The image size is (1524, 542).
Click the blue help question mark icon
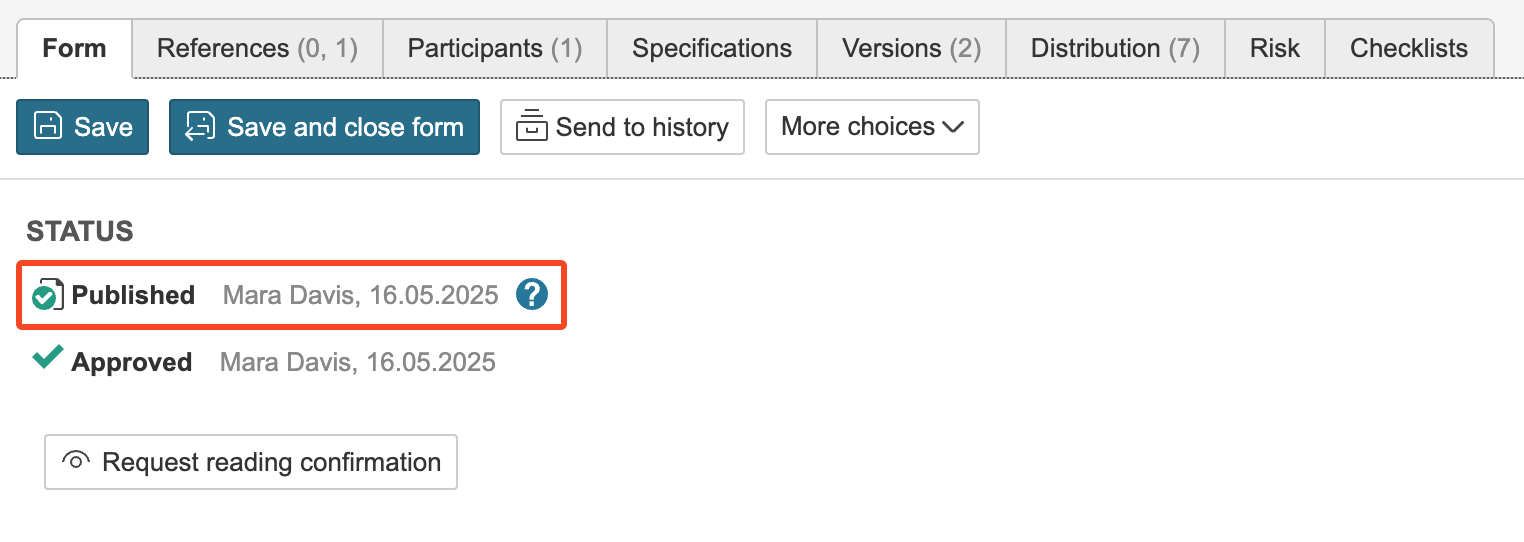(532, 295)
